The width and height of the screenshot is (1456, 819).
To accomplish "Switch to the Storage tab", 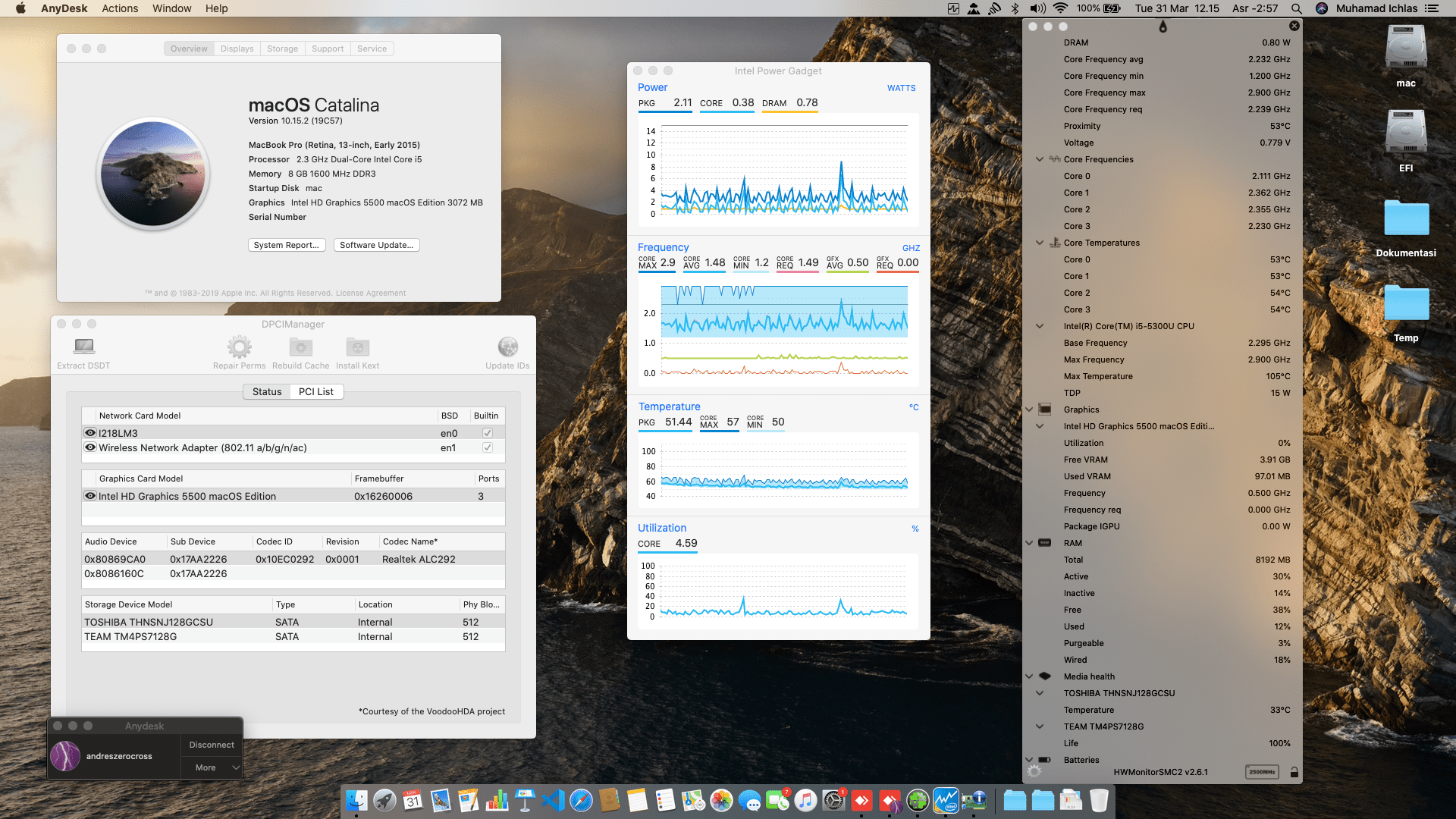I will coord(282,49).
